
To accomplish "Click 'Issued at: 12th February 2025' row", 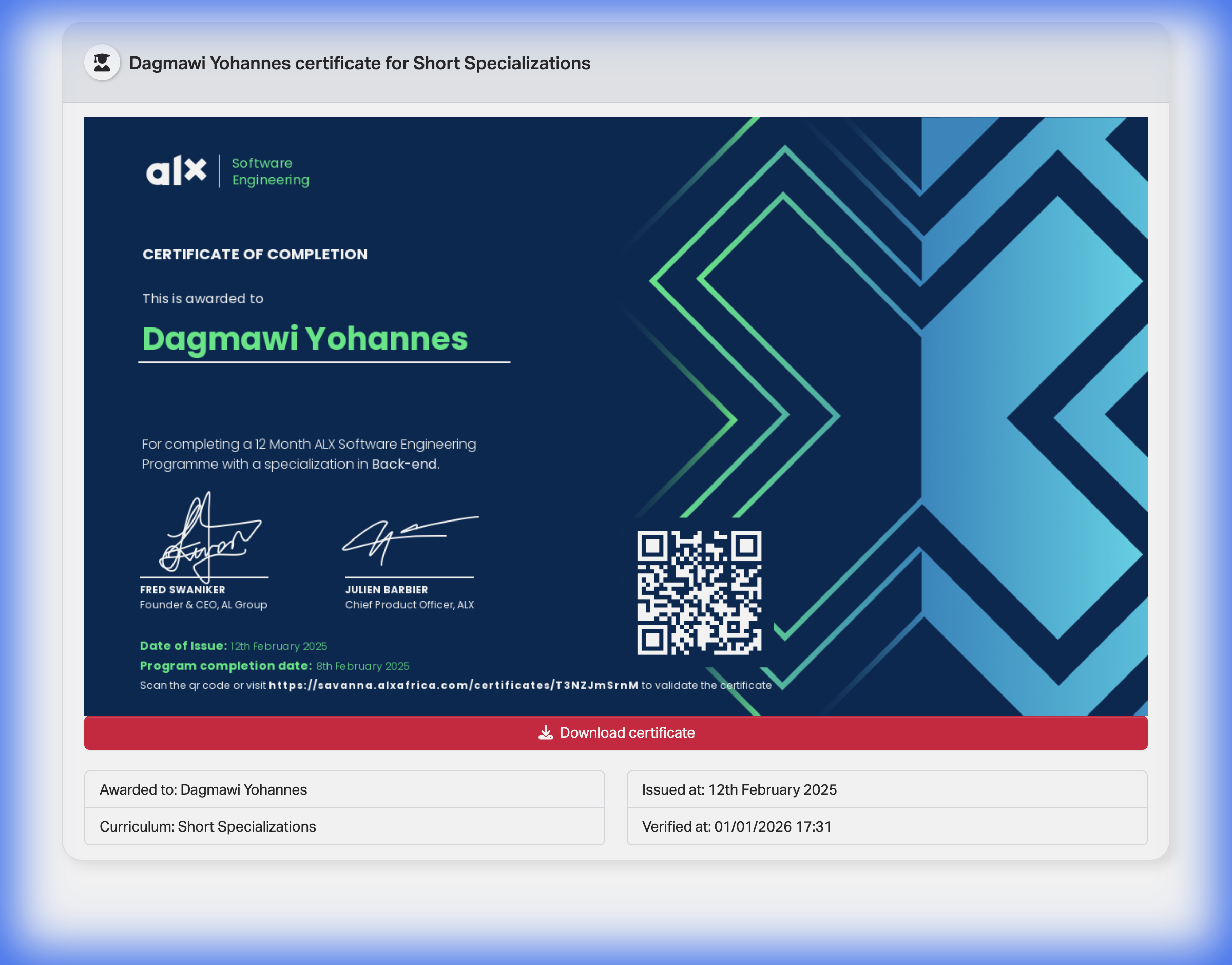I will tap(887, 789).
